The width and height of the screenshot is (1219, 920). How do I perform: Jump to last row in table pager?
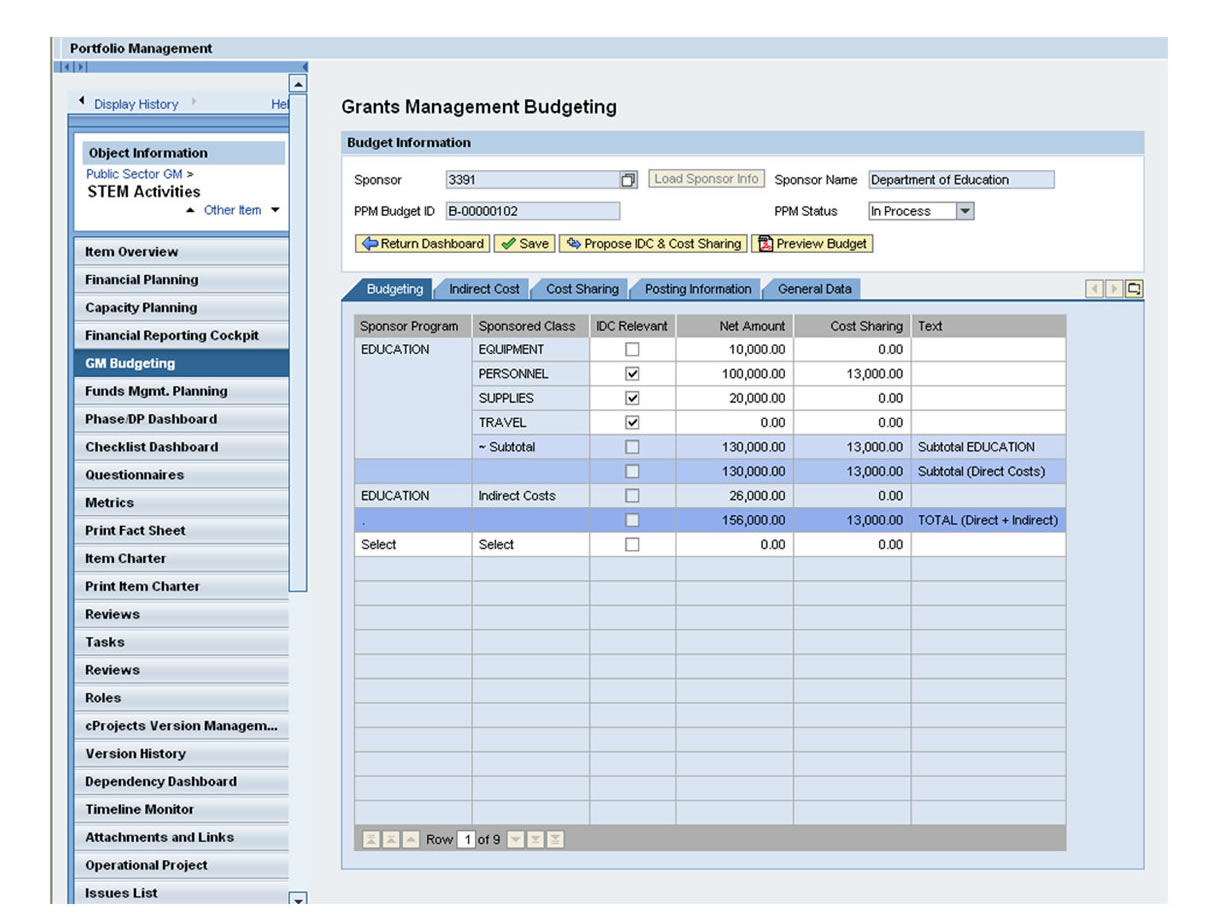(555, 840)
